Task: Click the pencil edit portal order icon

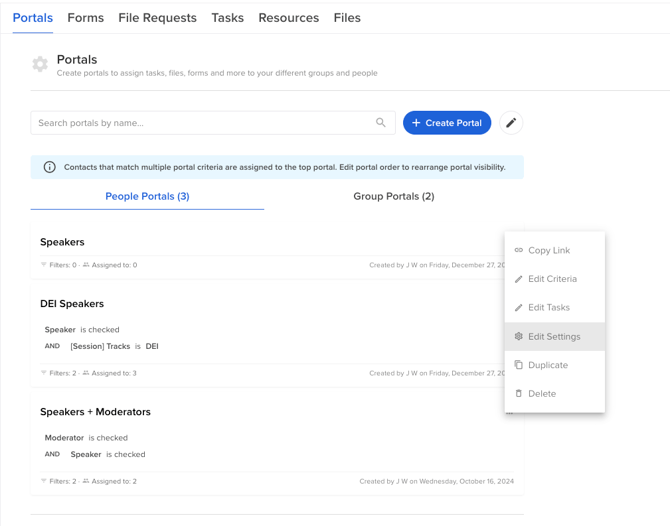Action: 511,123
